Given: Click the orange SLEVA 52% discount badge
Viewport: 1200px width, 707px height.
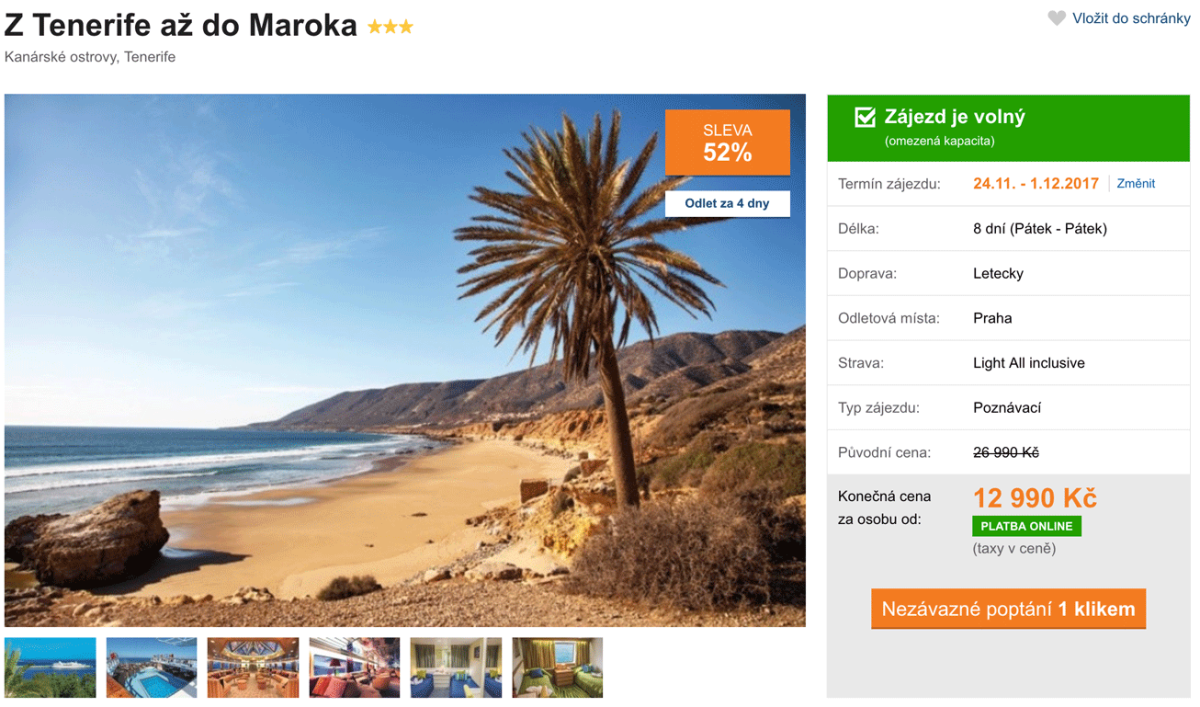Looking at the screenshot, I should point(727,143).
